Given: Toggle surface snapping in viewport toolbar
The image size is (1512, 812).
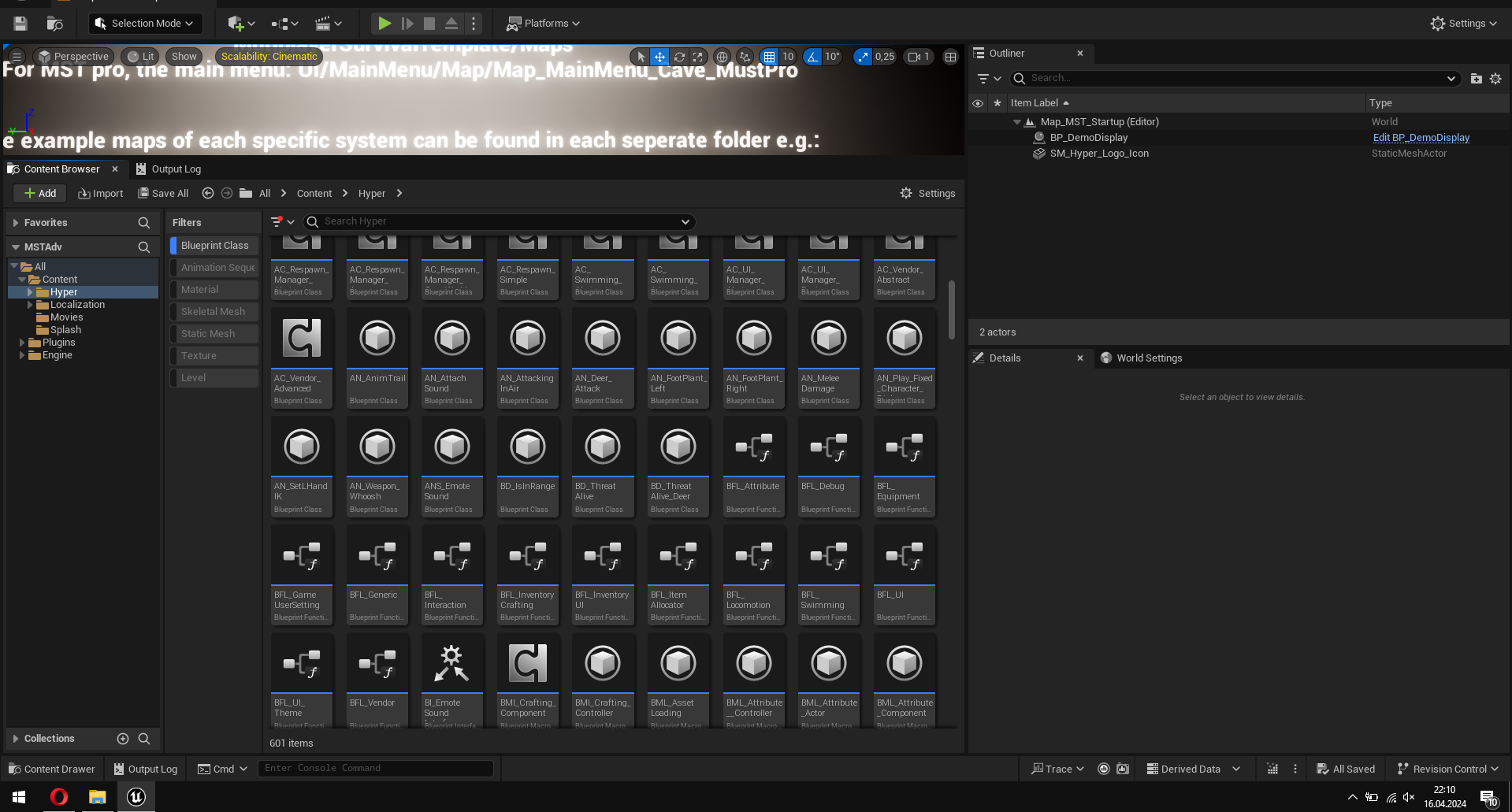Looking at the screenshot, I should click(x=745, y=57).
